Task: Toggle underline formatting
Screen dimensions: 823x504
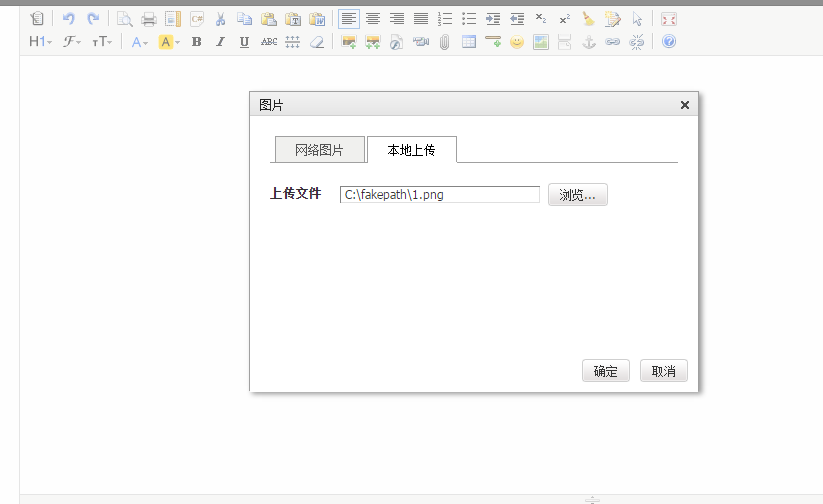Action: coord(244,41)
